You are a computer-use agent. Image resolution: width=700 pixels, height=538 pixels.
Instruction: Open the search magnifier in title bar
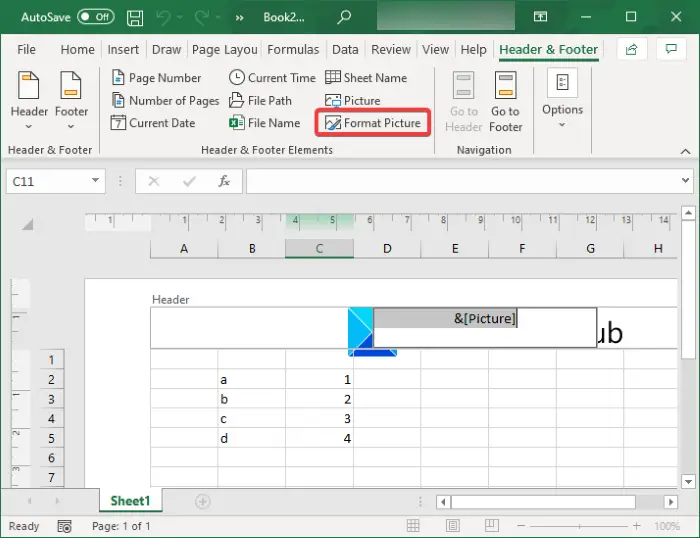pyautogui.click(x=344, y=17)
